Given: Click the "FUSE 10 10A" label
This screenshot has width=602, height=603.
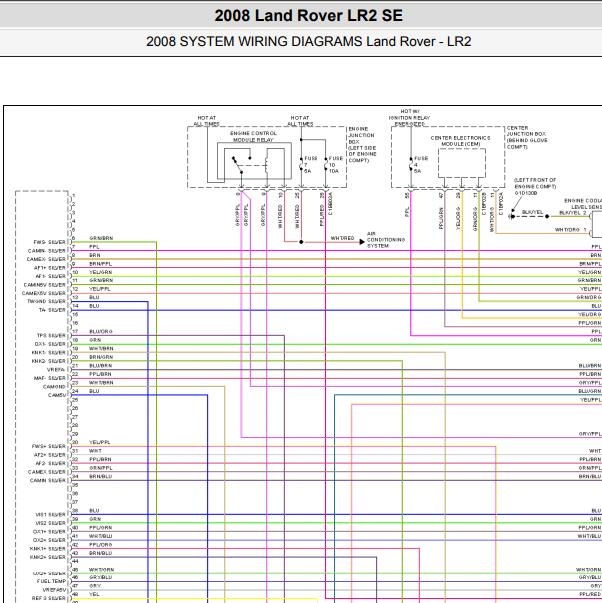Looking at the screenshot, I should pyautogui.click(x=335, y=165).
